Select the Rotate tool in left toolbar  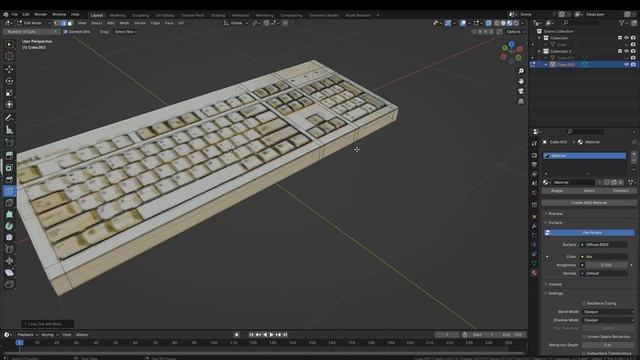click(9, 81)
